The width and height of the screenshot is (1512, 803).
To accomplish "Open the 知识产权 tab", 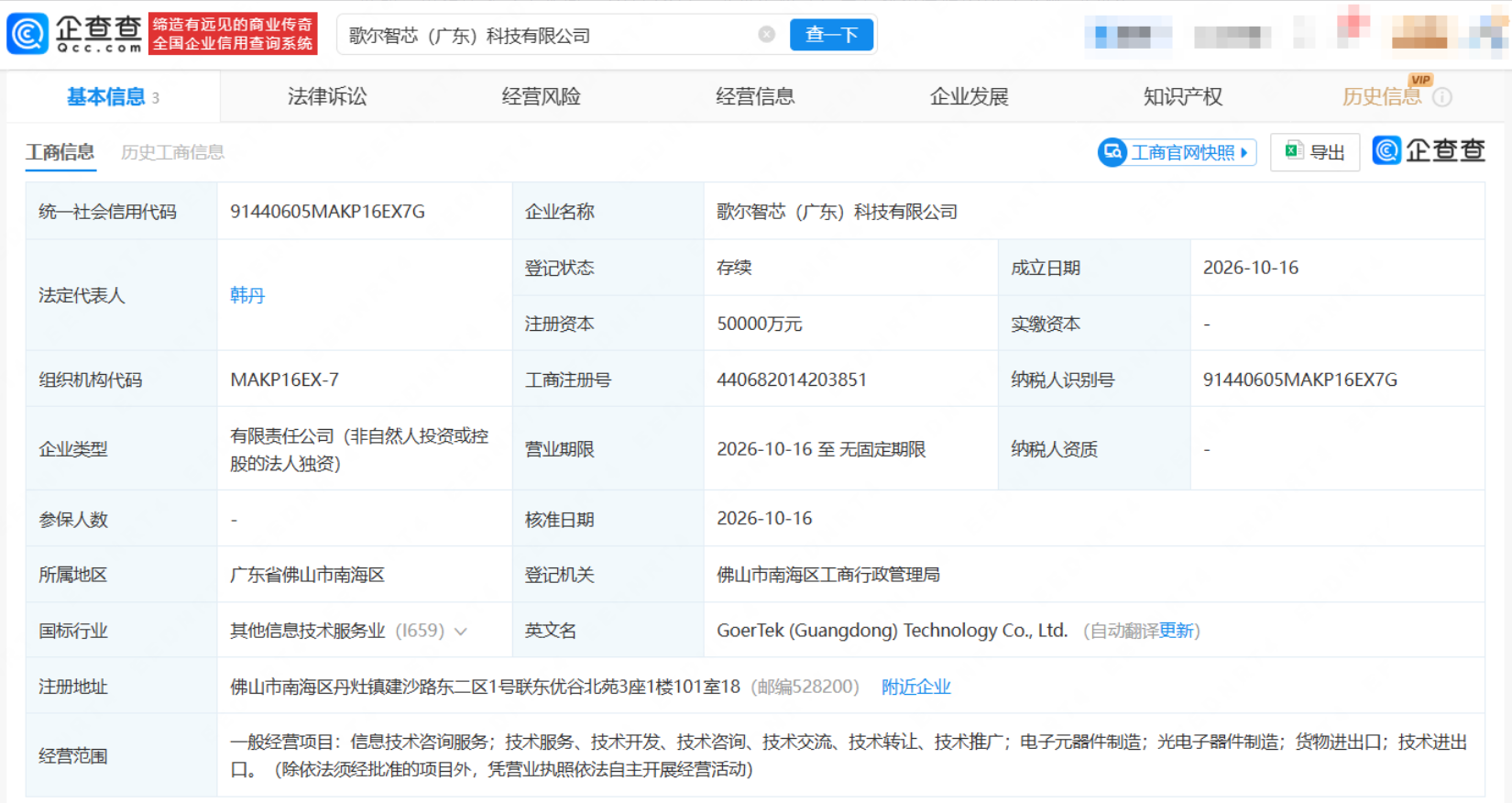I will (x=1183, y=97).
